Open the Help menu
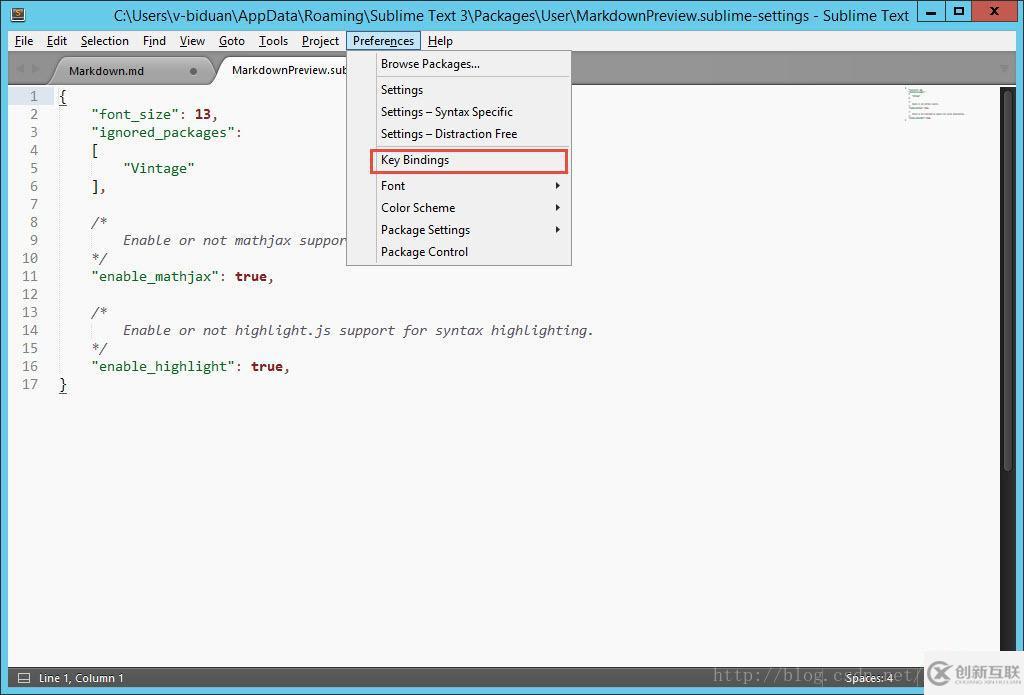Image resolution: width=1024 pixels, height=695 pixels. coord(440,41)
